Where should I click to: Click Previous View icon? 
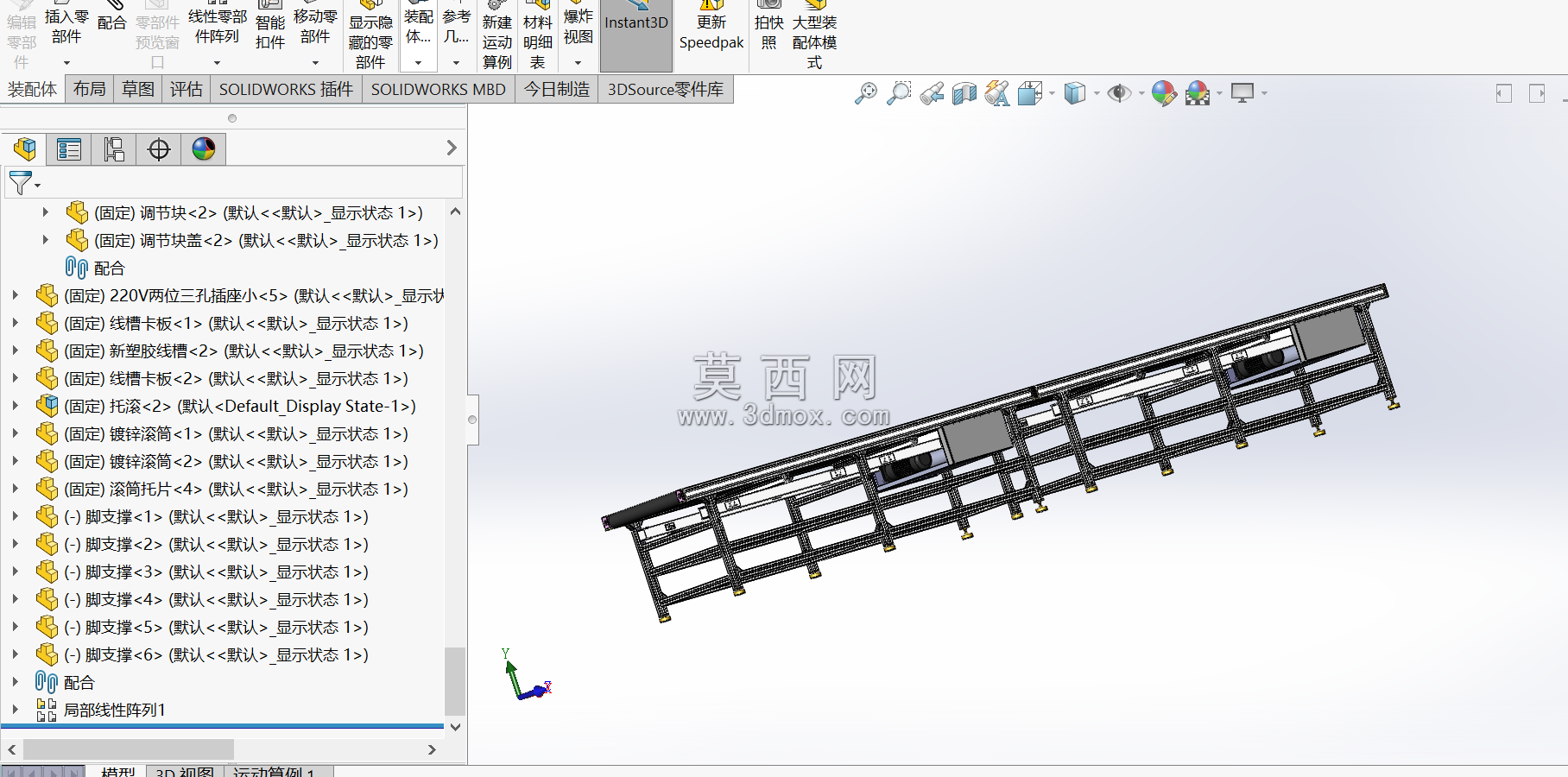[932, 93]
